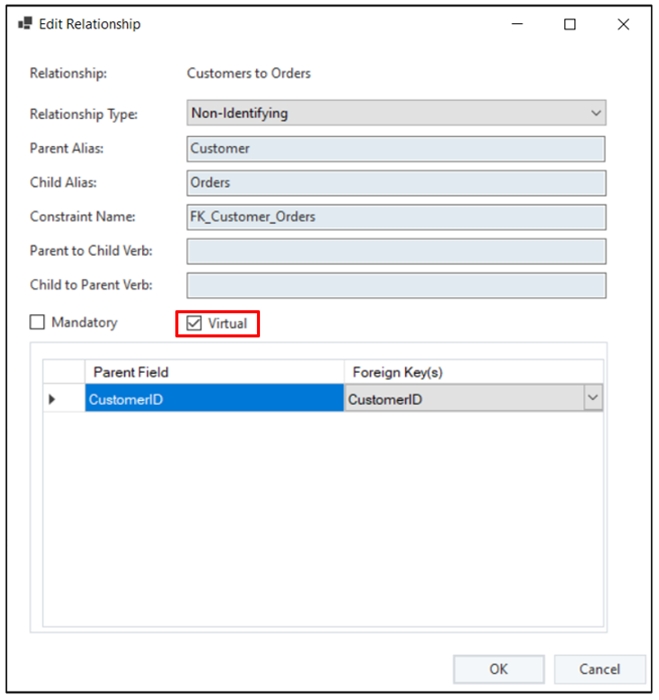This screenshot has height=700, width=659.
Task: Close the Edit Relationship dialog
Action: tap(623, 25)
